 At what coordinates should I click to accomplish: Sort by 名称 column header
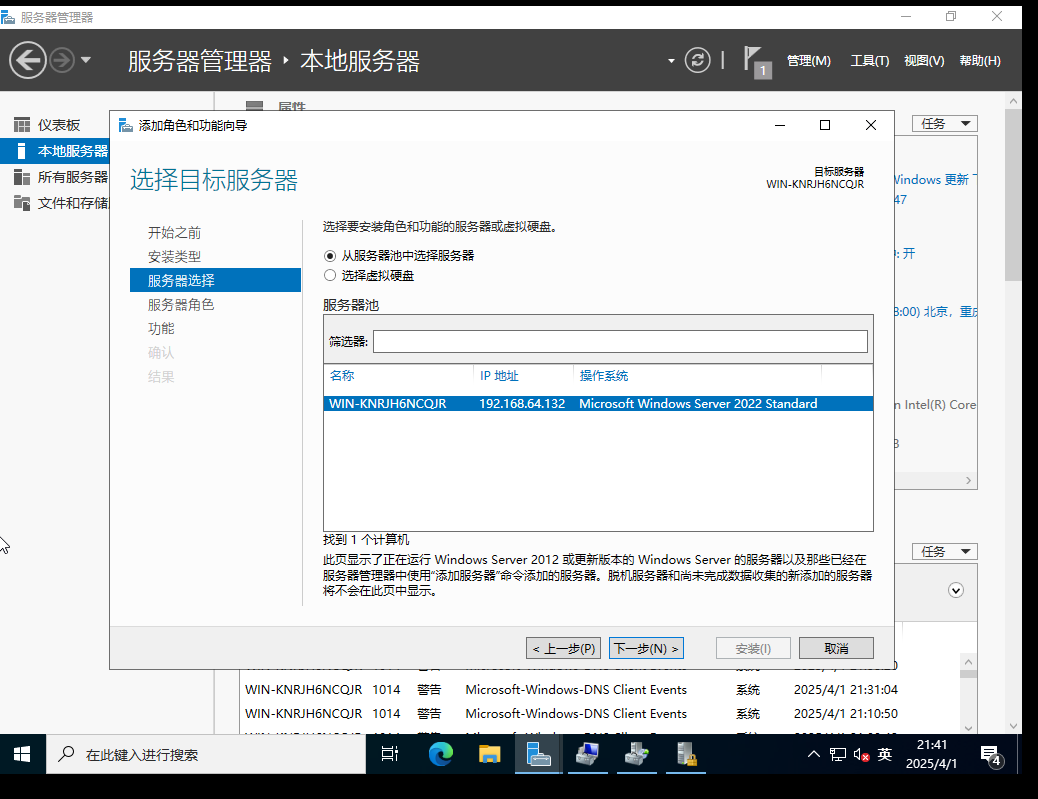[x=342, y=375]
